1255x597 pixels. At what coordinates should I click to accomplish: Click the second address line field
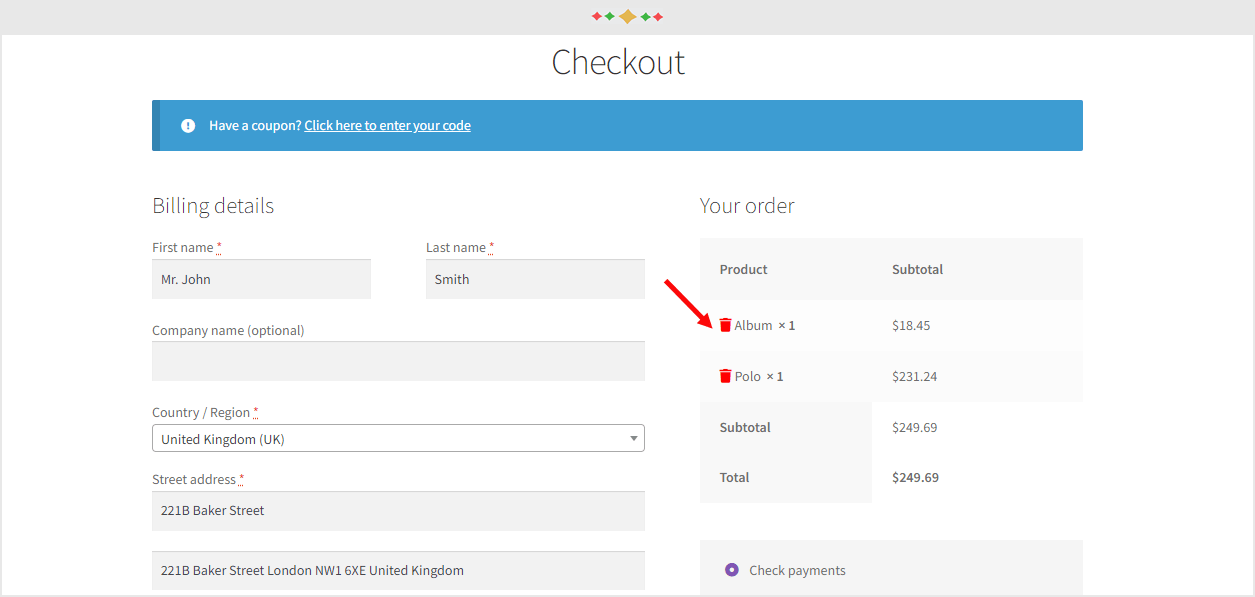click(398, 571)
